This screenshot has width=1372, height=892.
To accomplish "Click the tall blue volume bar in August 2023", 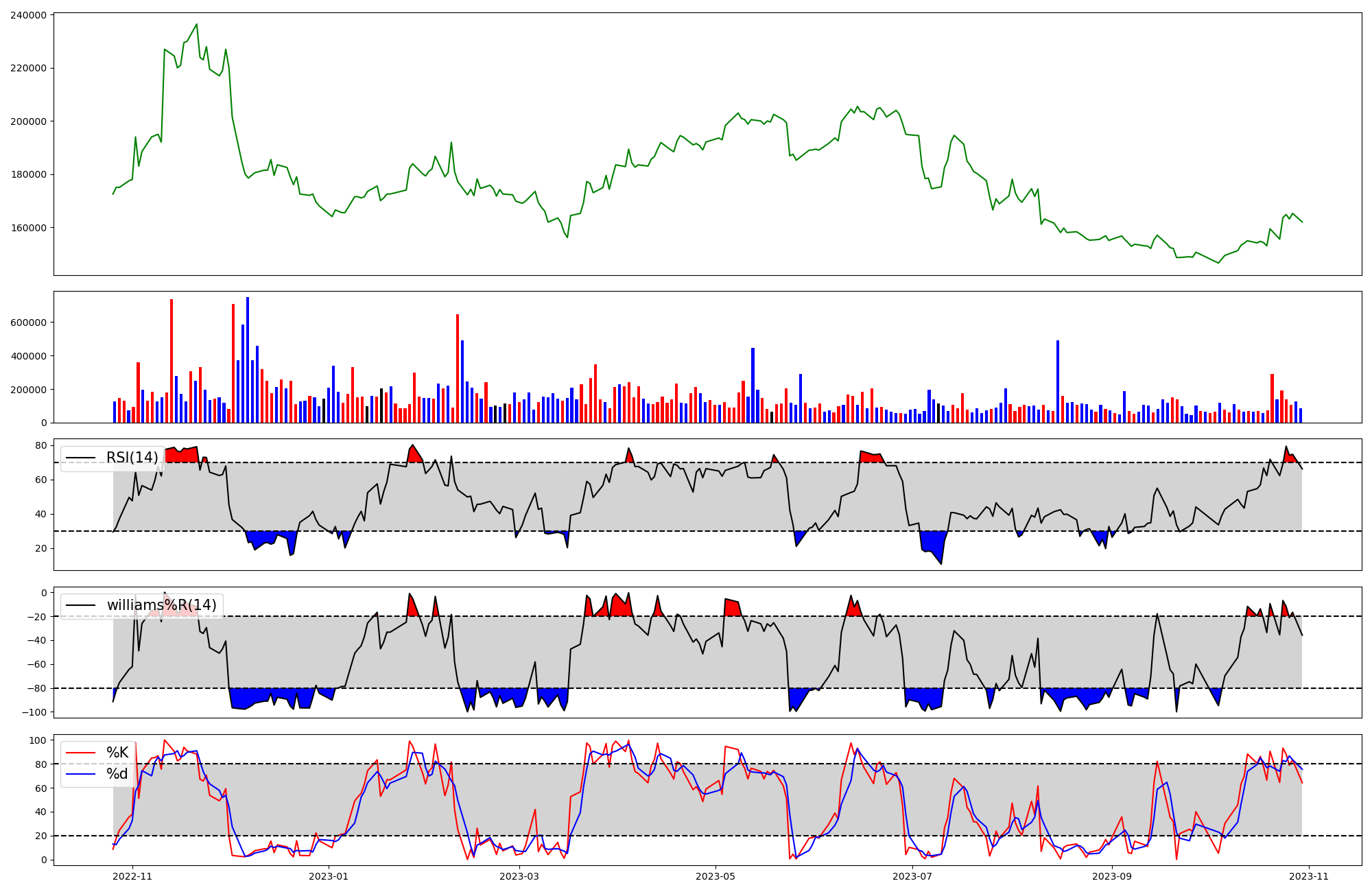I will click(x=1058, y=382).
